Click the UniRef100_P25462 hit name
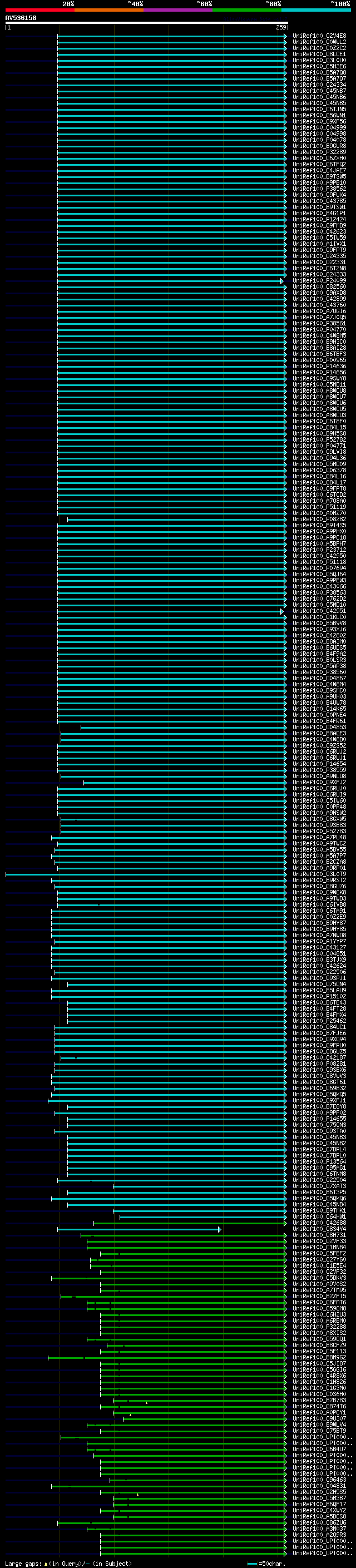 319,1021
